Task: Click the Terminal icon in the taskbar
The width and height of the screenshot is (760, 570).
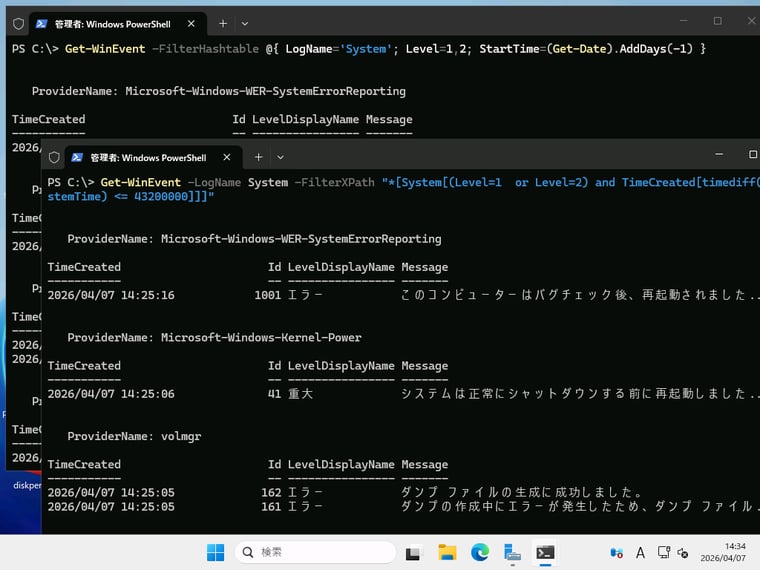Action: 545,552
